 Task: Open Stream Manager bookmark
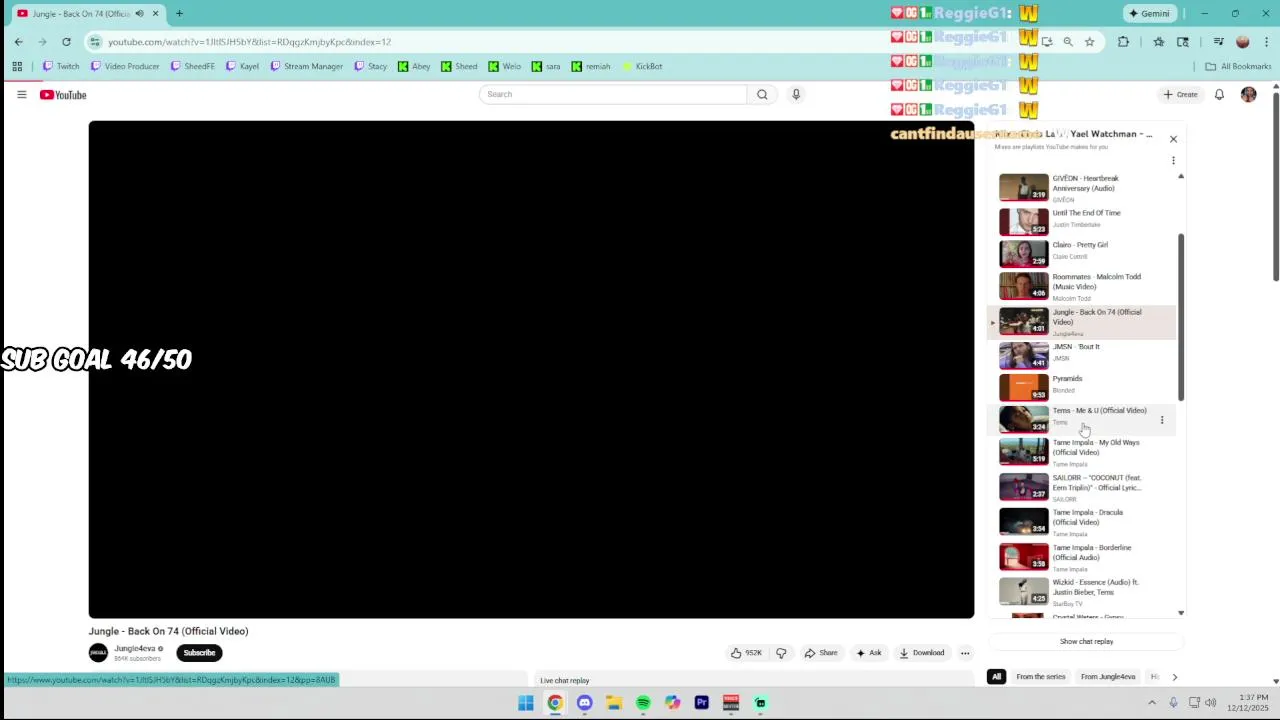(307, 66)
